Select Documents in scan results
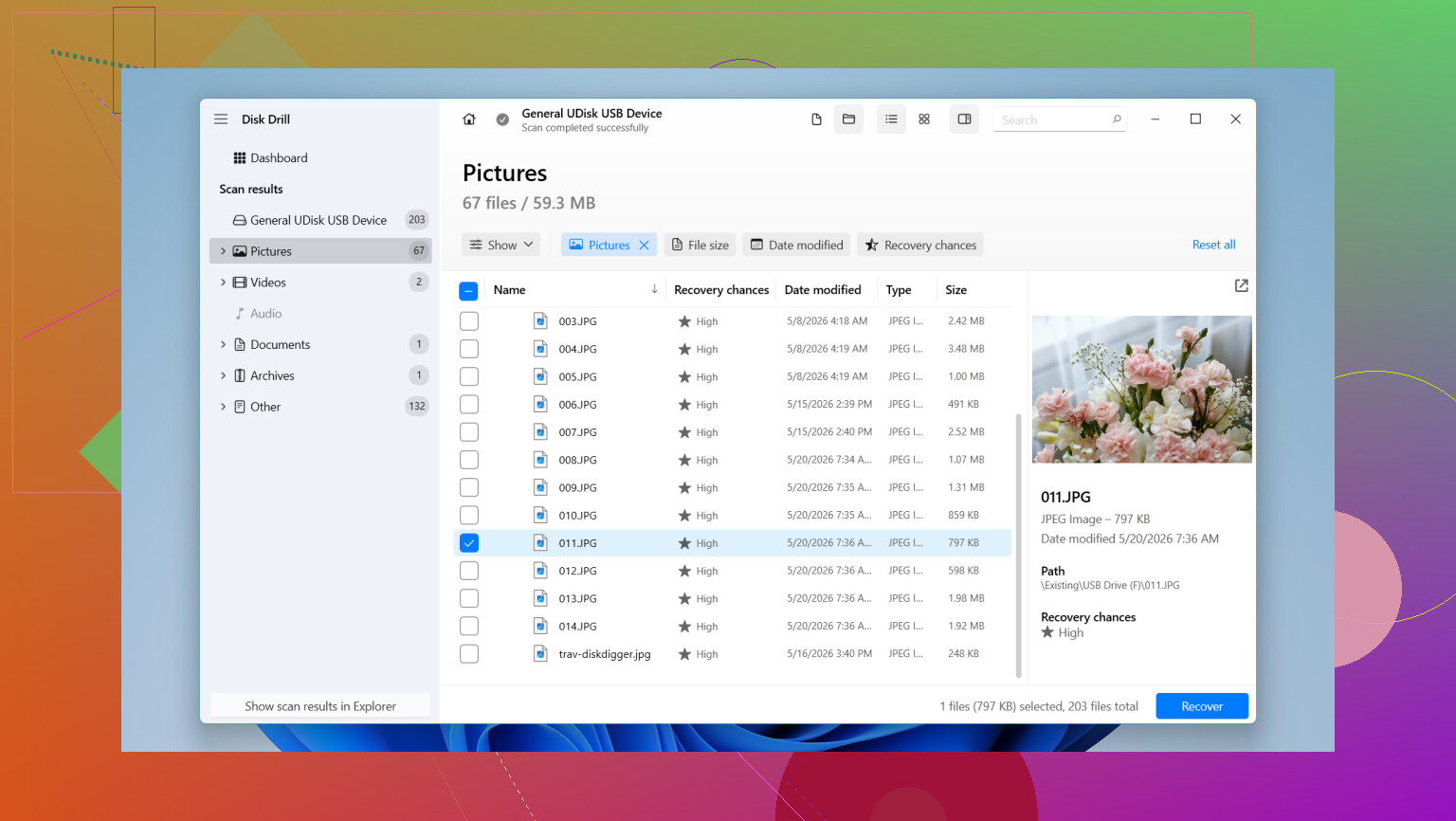The width and height of the screenshot is (1456, 821). coord(320,345)
